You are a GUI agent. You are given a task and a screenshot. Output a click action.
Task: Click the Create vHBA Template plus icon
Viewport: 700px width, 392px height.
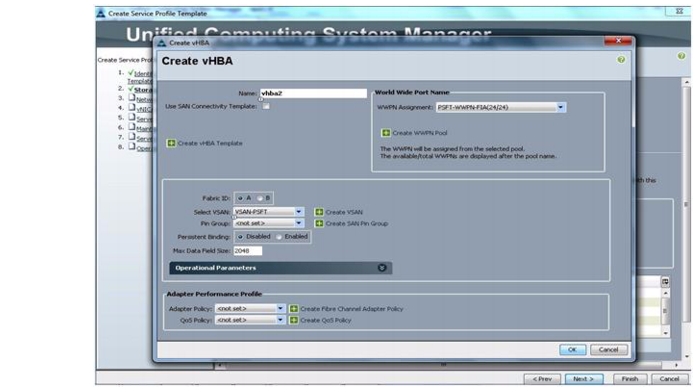pos(171,143)
